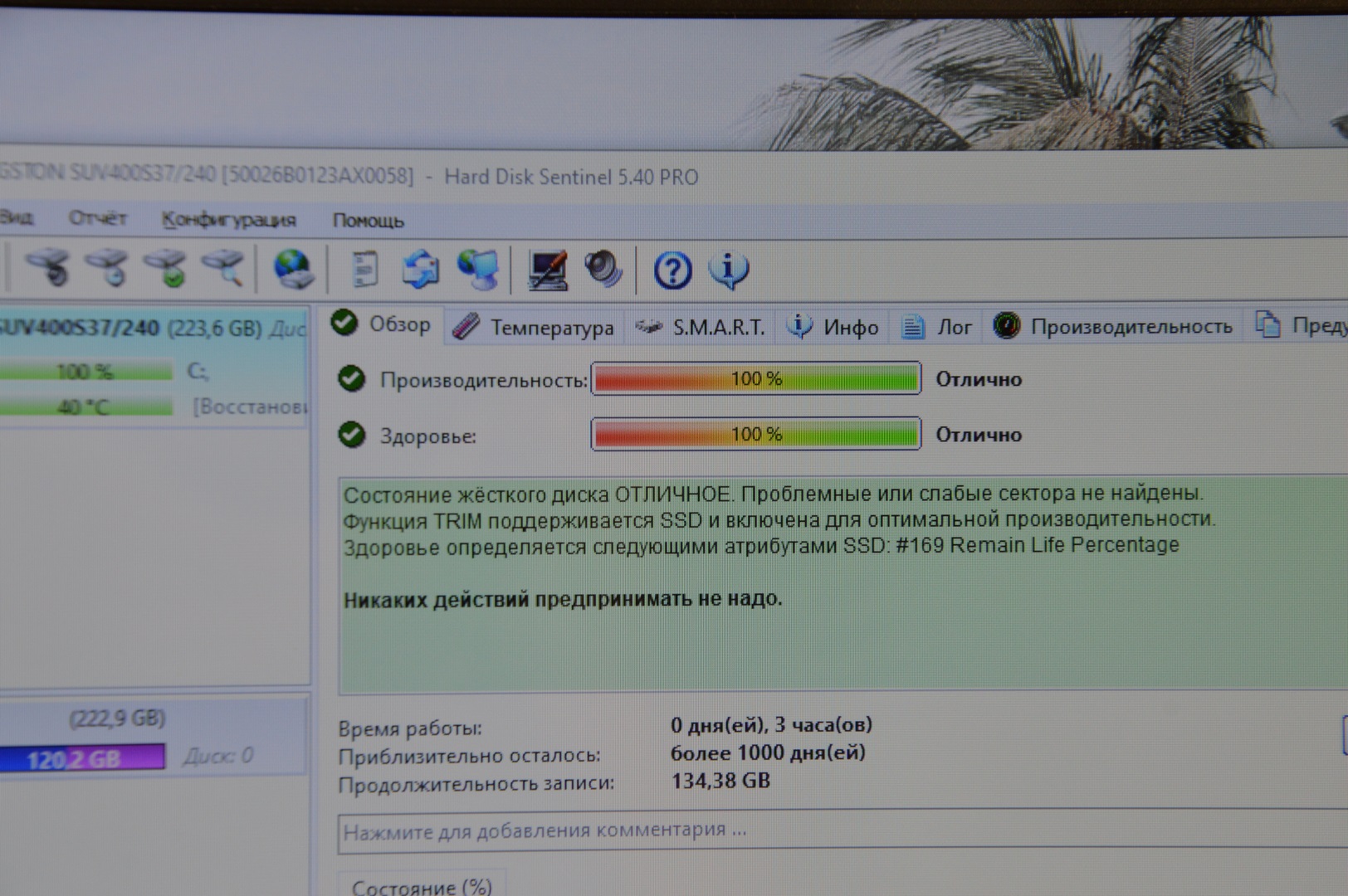Open the Конфигурация menu
This screenshot has width=1348, height=896.
228,220
